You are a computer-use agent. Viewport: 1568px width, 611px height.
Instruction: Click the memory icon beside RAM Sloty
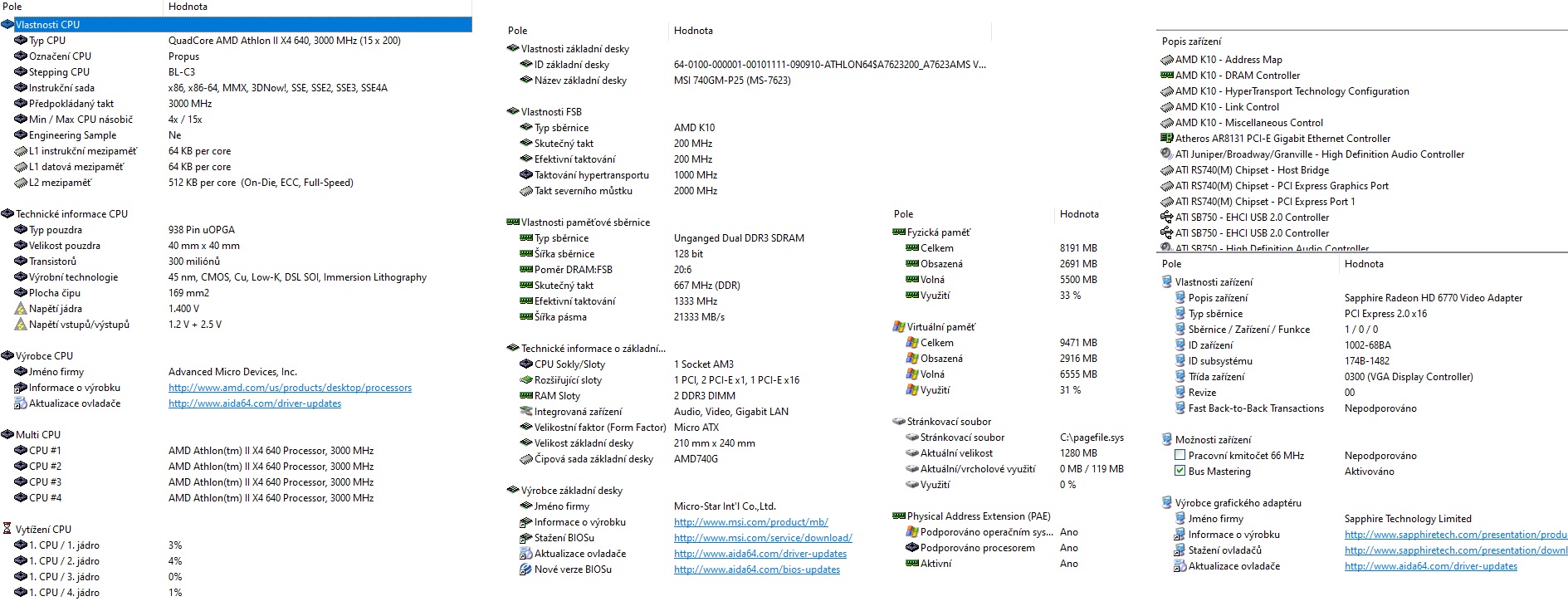point(526,396)
